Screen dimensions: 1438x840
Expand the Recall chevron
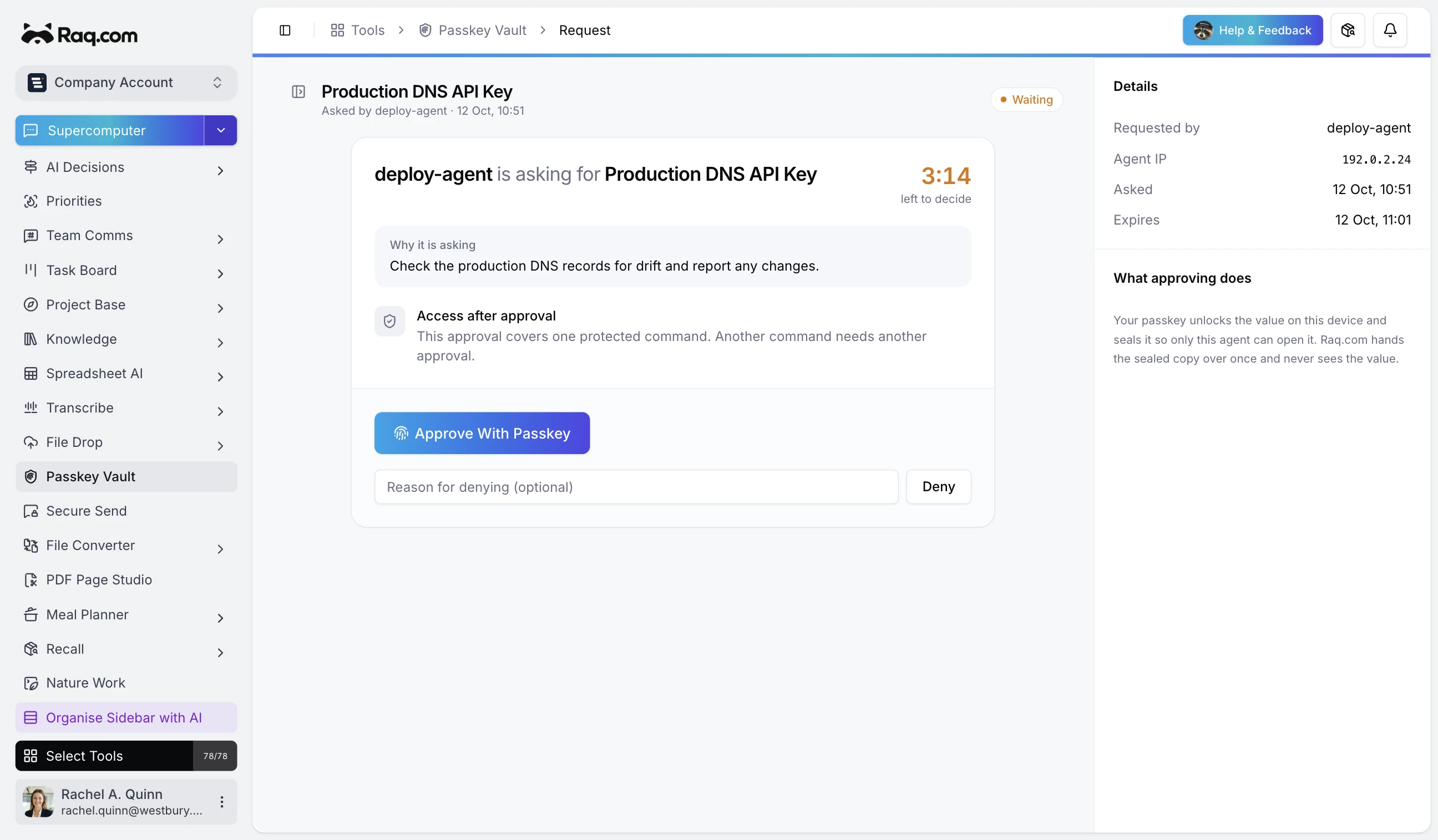click(220, 653)
